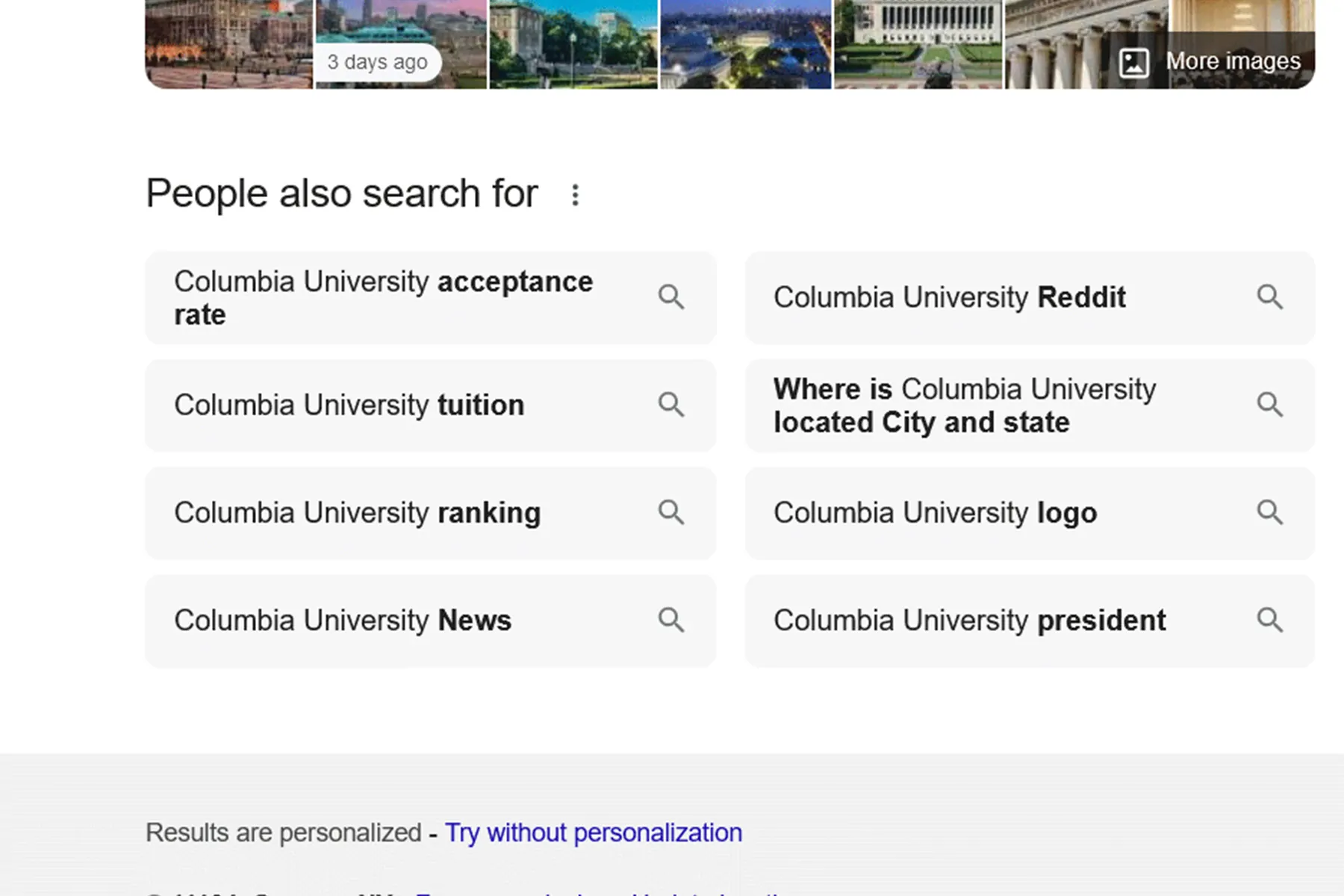This screenshot has width=1344, height=896.
Task: Open the image labeled 3 days ago
Action: pos(401,44)
